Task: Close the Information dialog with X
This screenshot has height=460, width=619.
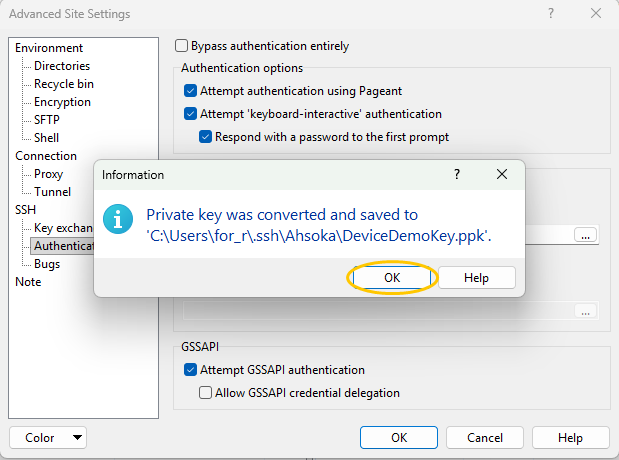Action: 502,174
